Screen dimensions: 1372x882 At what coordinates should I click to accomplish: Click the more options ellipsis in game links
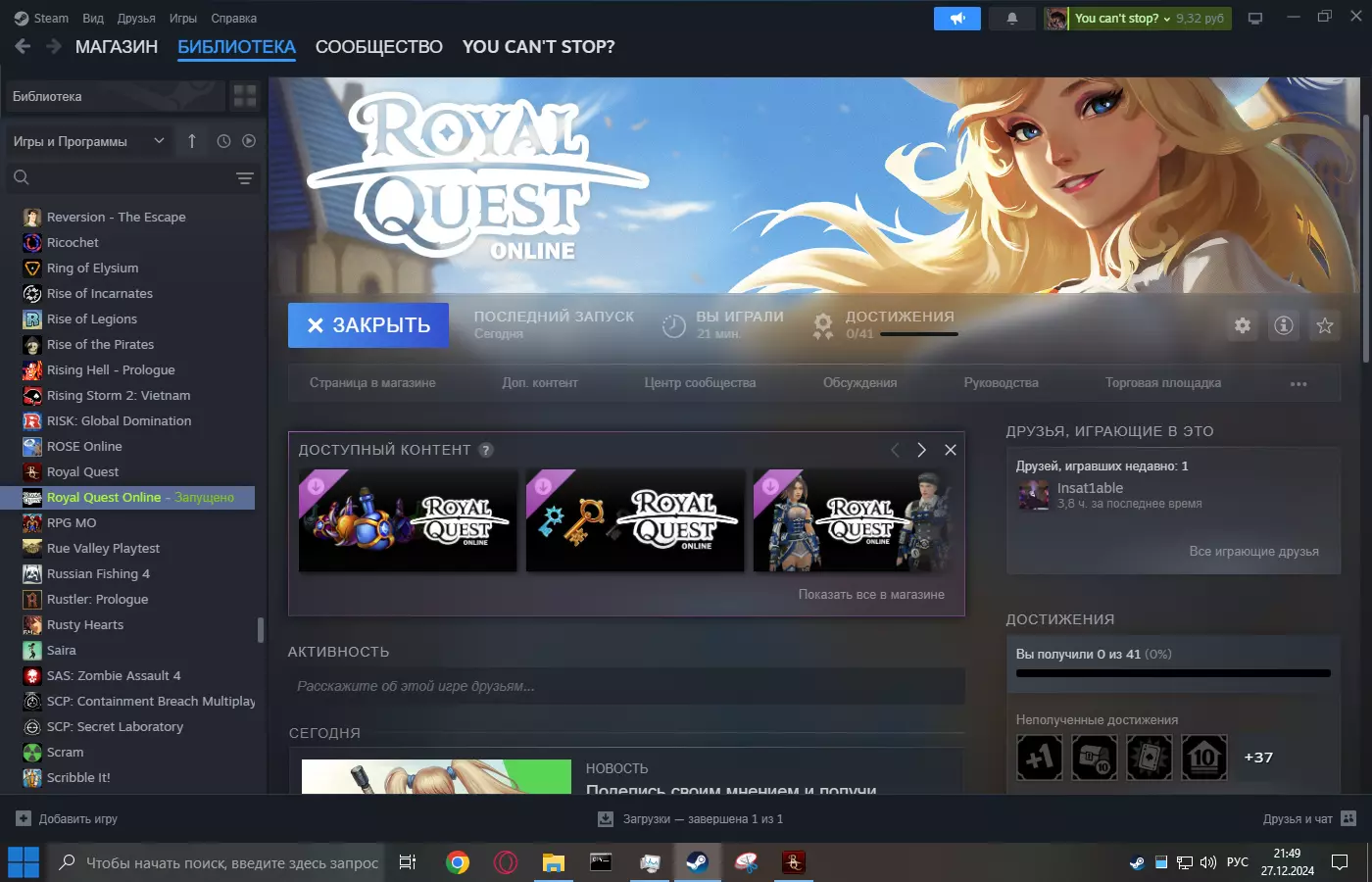tap(1298, 383)
